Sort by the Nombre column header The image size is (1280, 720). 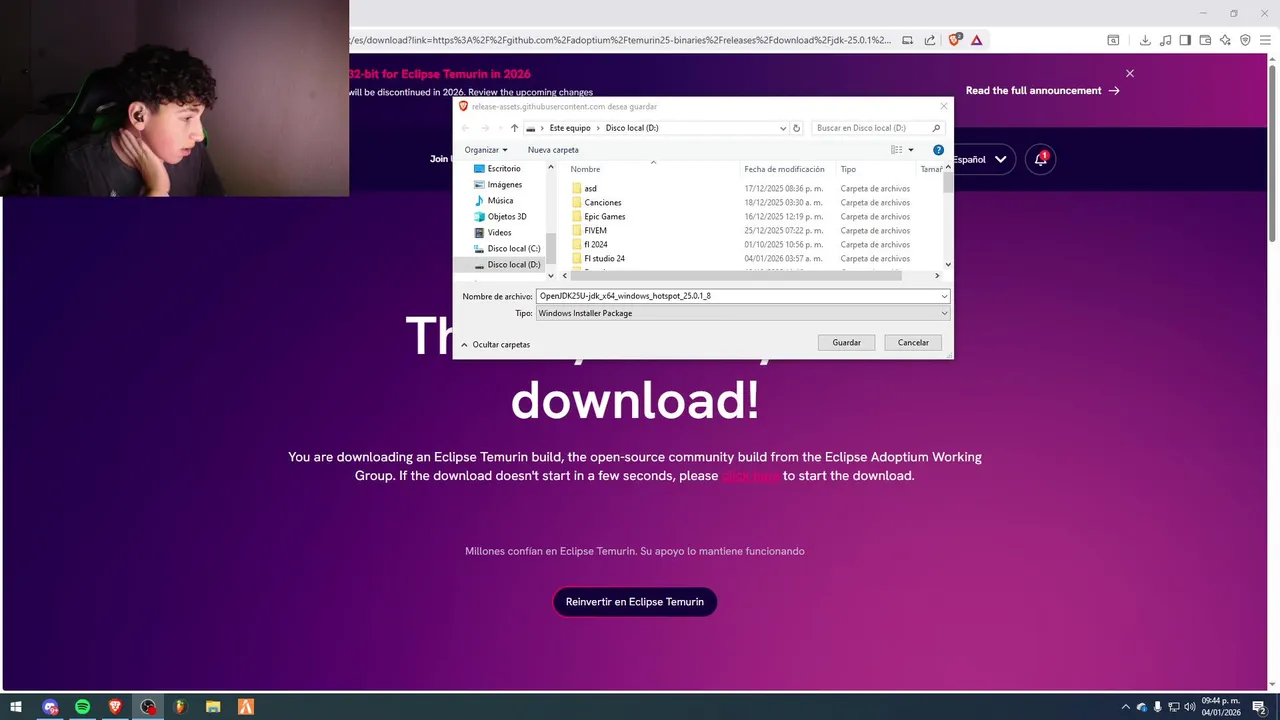[652, 170]
